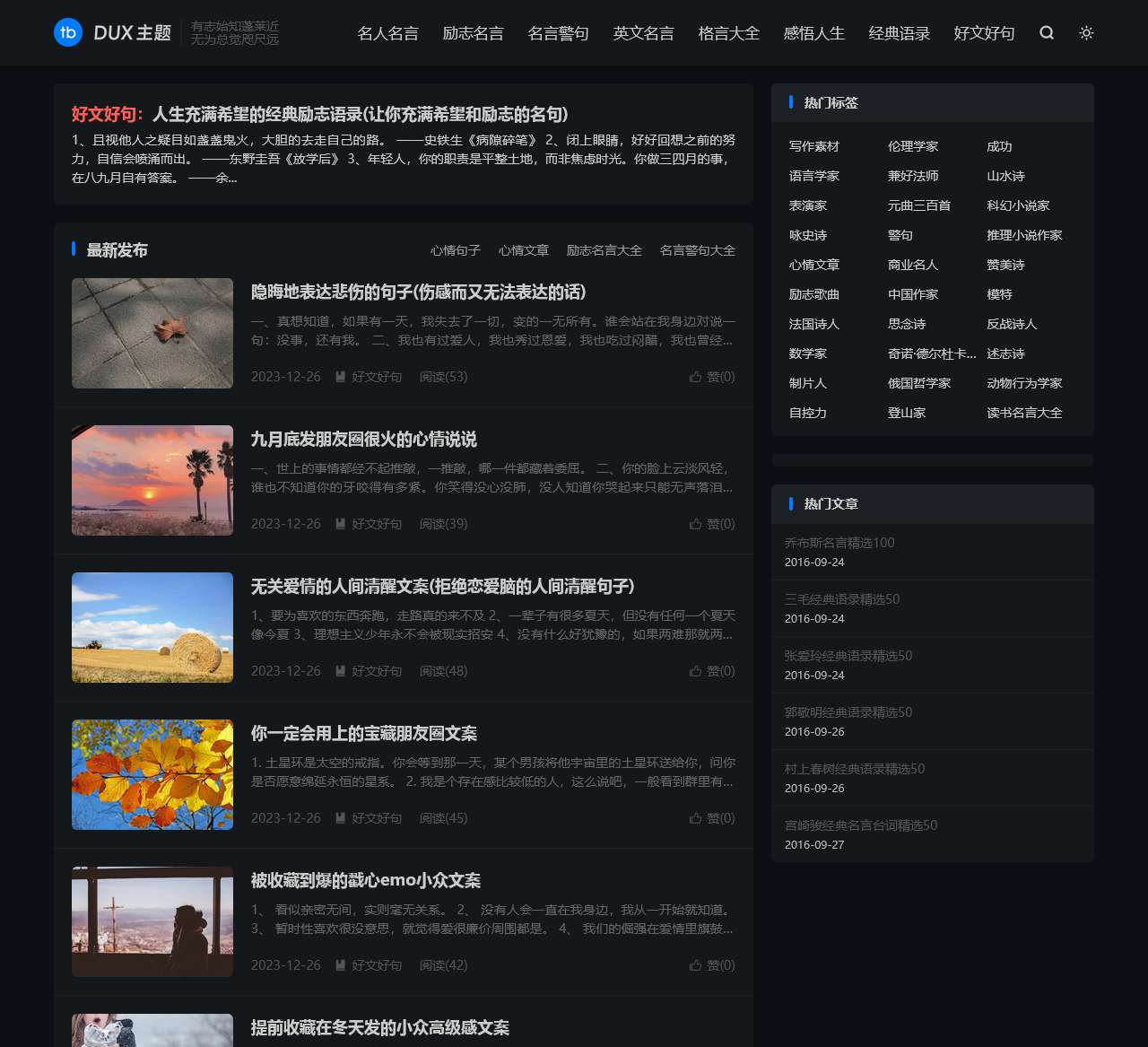Select the 元曲三百首 tag

click(919, 205)
